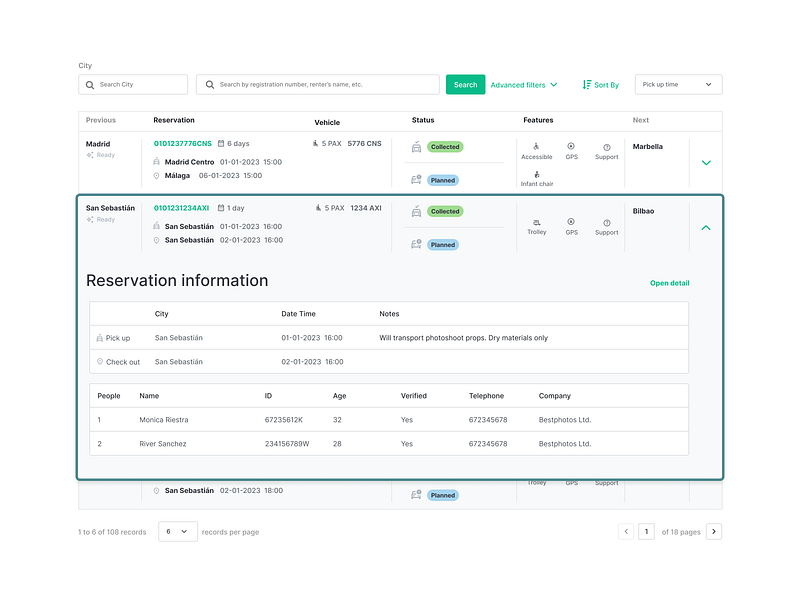Open the Pick up time sort dropdown
Screen dimensions: 800x600
tap(678, 85)
